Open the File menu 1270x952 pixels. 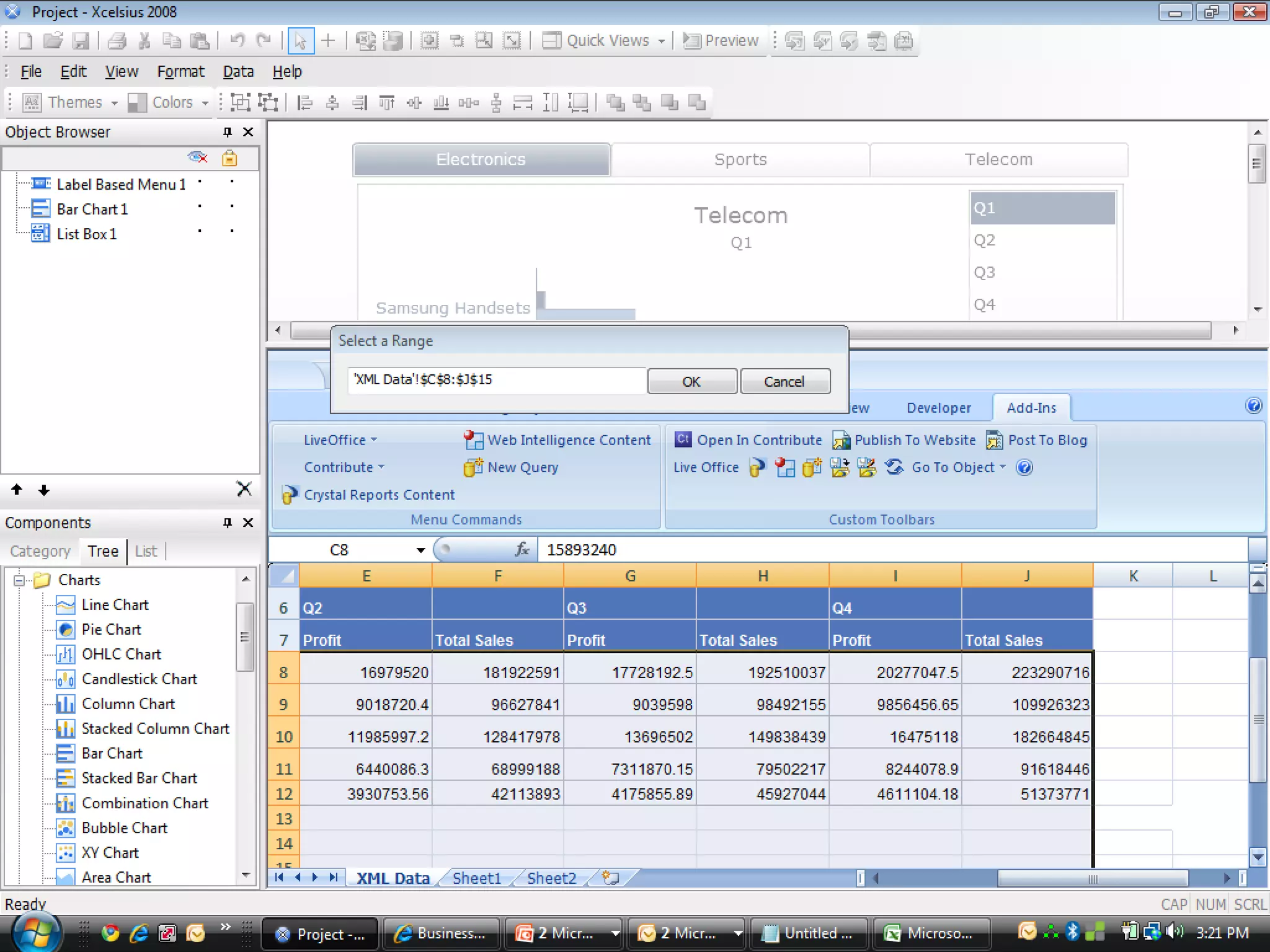31,71
